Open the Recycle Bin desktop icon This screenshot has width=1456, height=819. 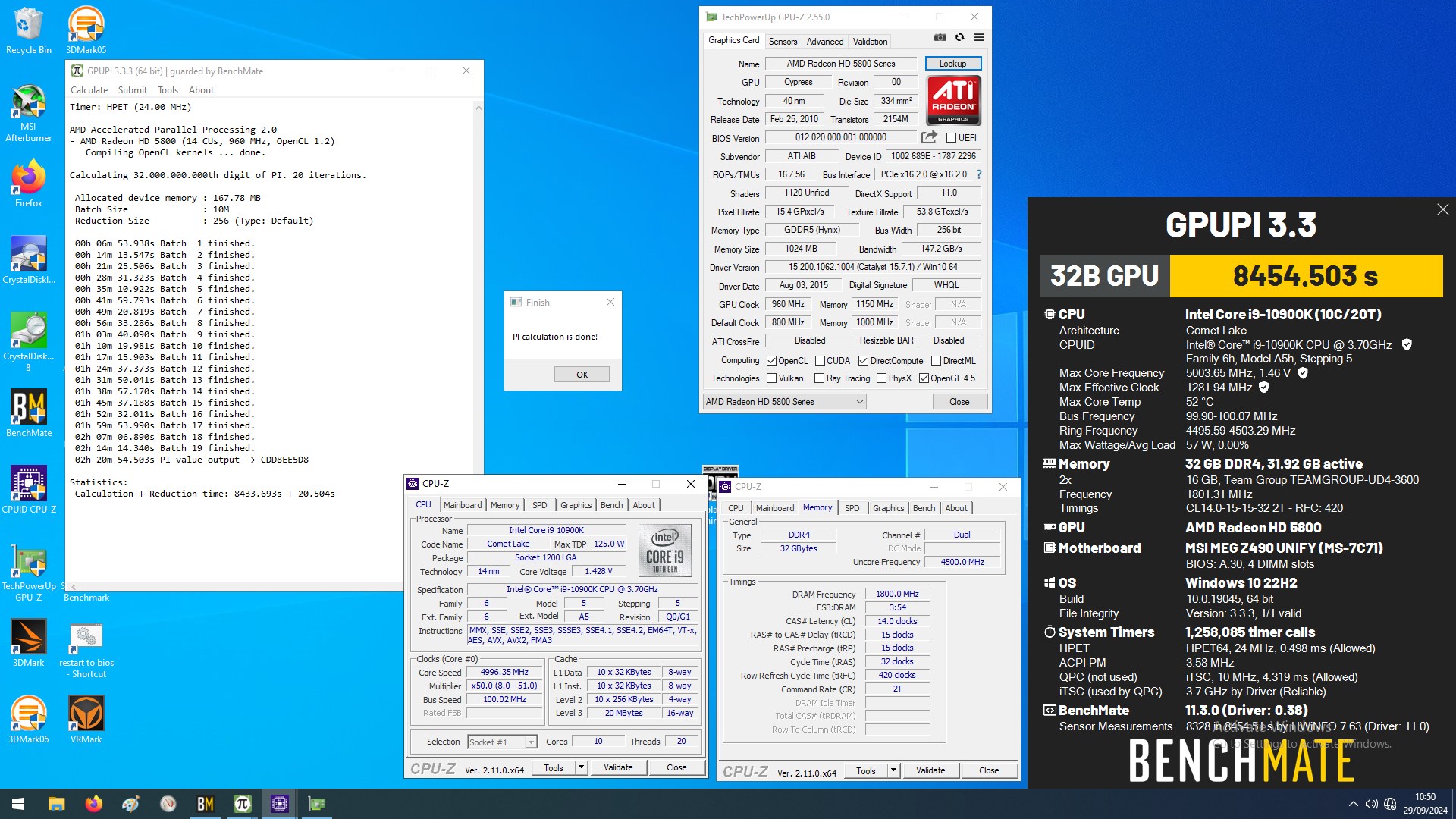[x=28, y=30]
